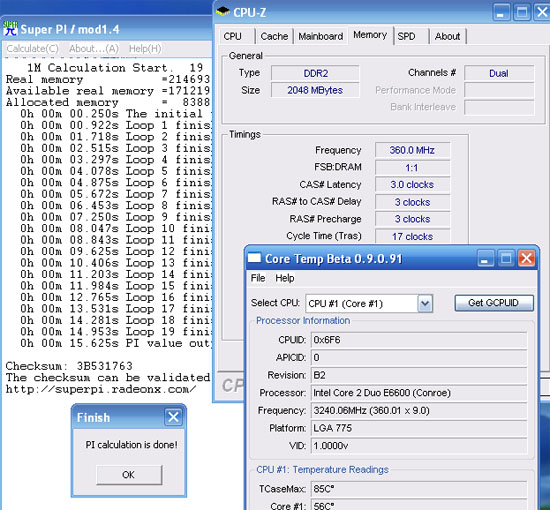
Task: Click the CAS# Latency value 3.0 clocks
Action: coord(412,184)
